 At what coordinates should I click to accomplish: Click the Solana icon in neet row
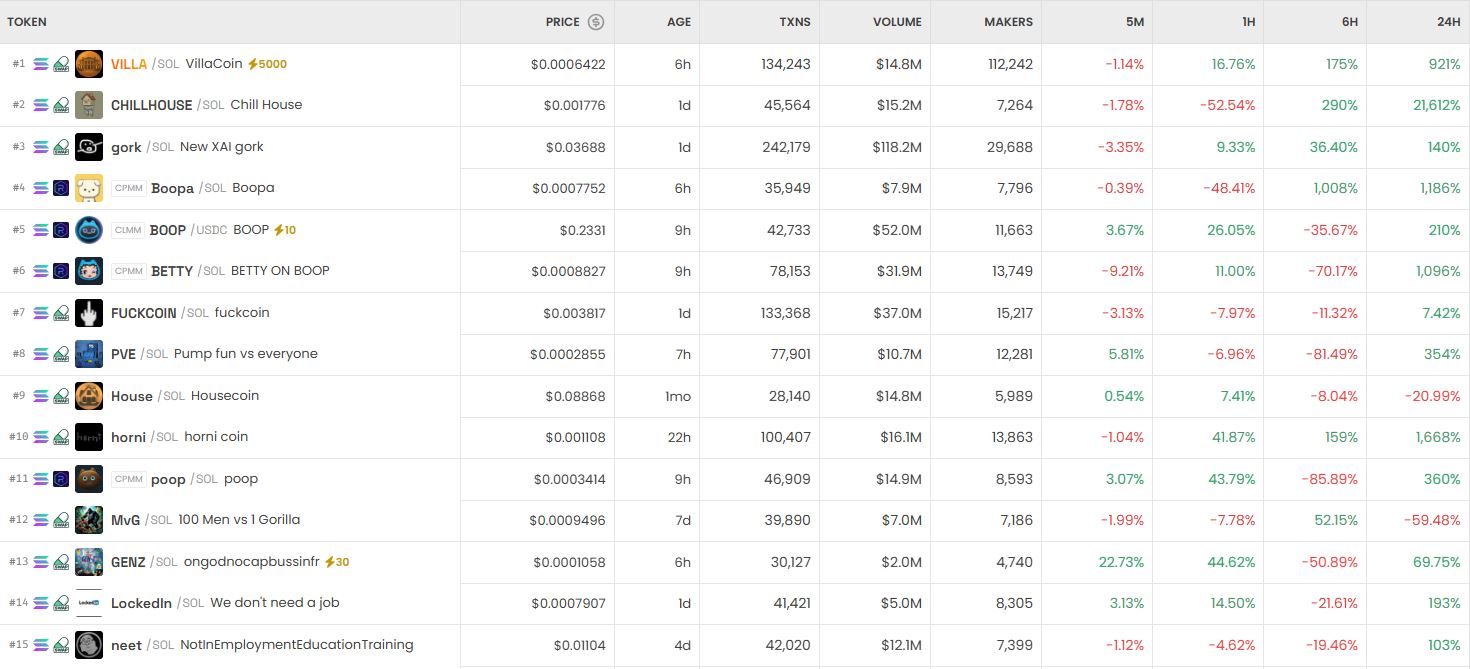(41, 645)
